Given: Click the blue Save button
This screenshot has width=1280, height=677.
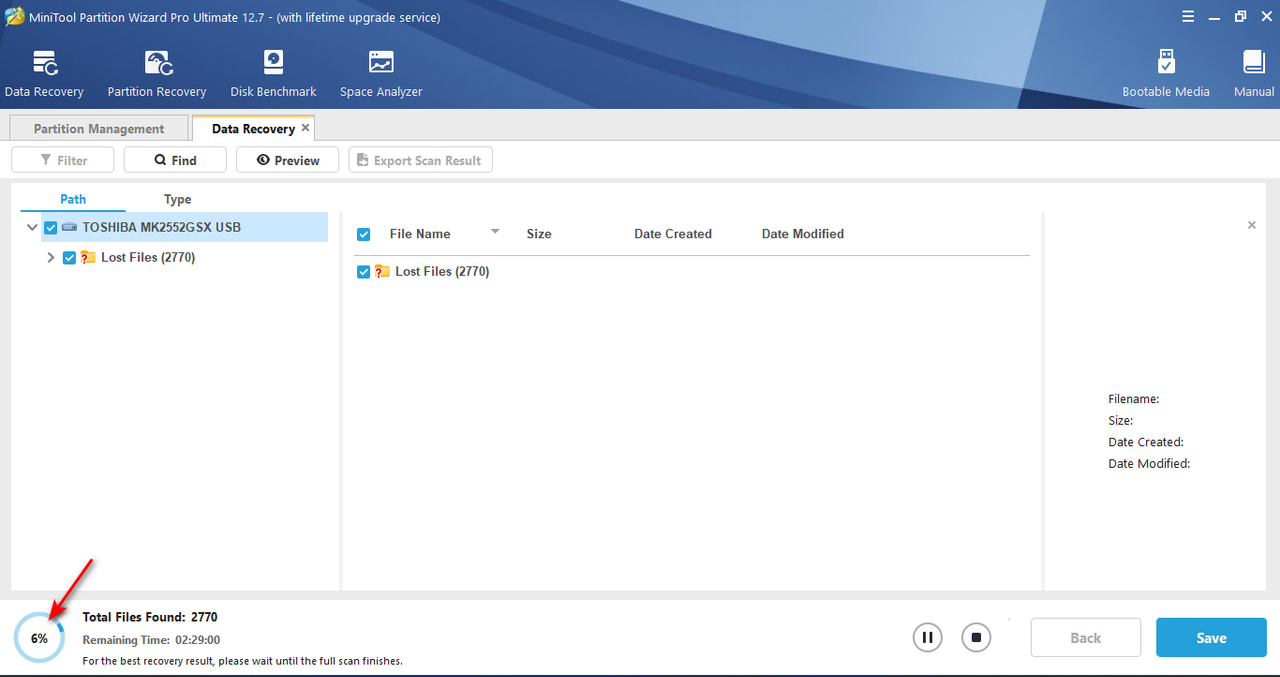Looking at the screenshot, I should point(1211,637).
